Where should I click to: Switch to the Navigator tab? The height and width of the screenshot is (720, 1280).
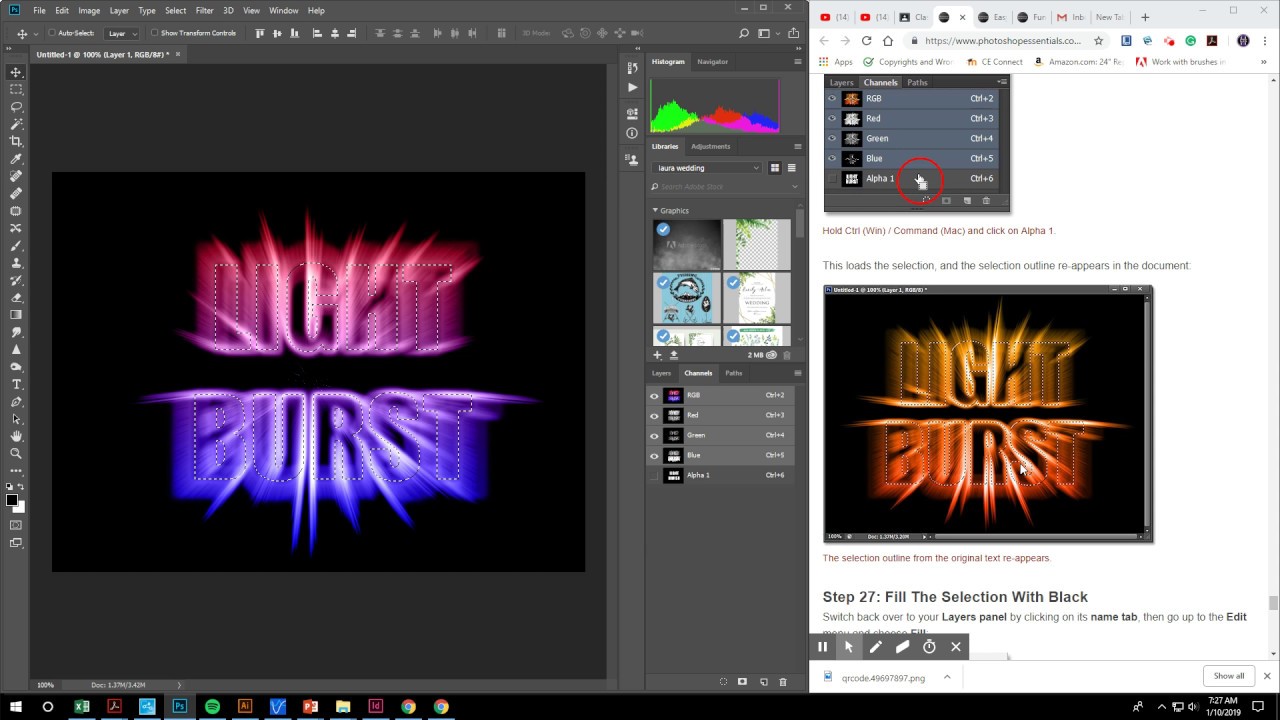712,62
